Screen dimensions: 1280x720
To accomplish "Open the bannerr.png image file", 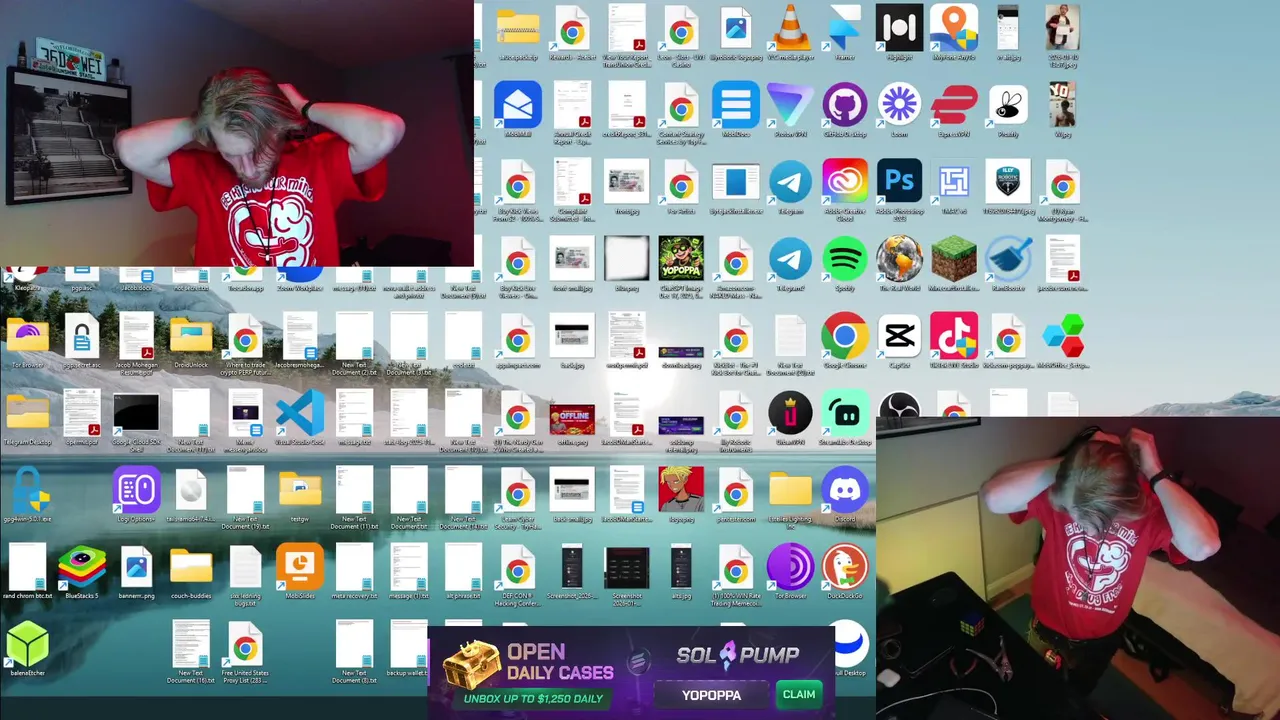I will click(136, 568).
